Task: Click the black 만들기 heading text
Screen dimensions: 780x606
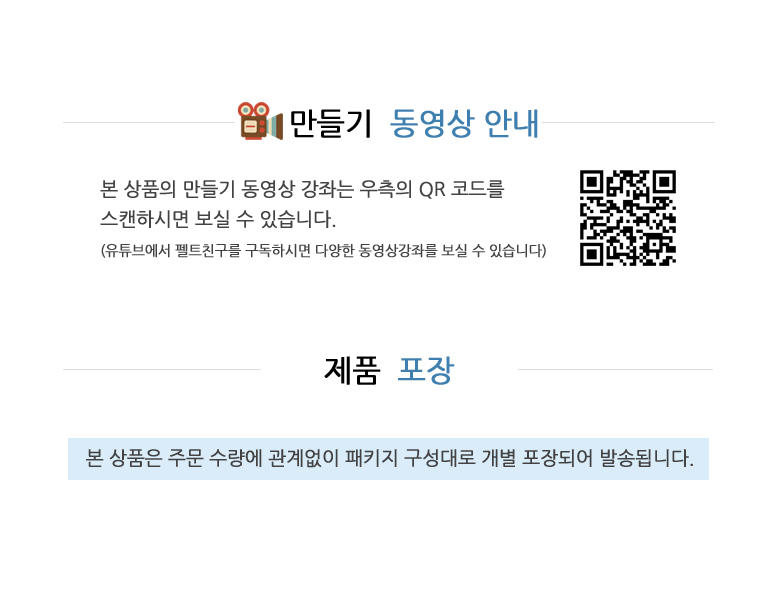Action: coord(331,123)
